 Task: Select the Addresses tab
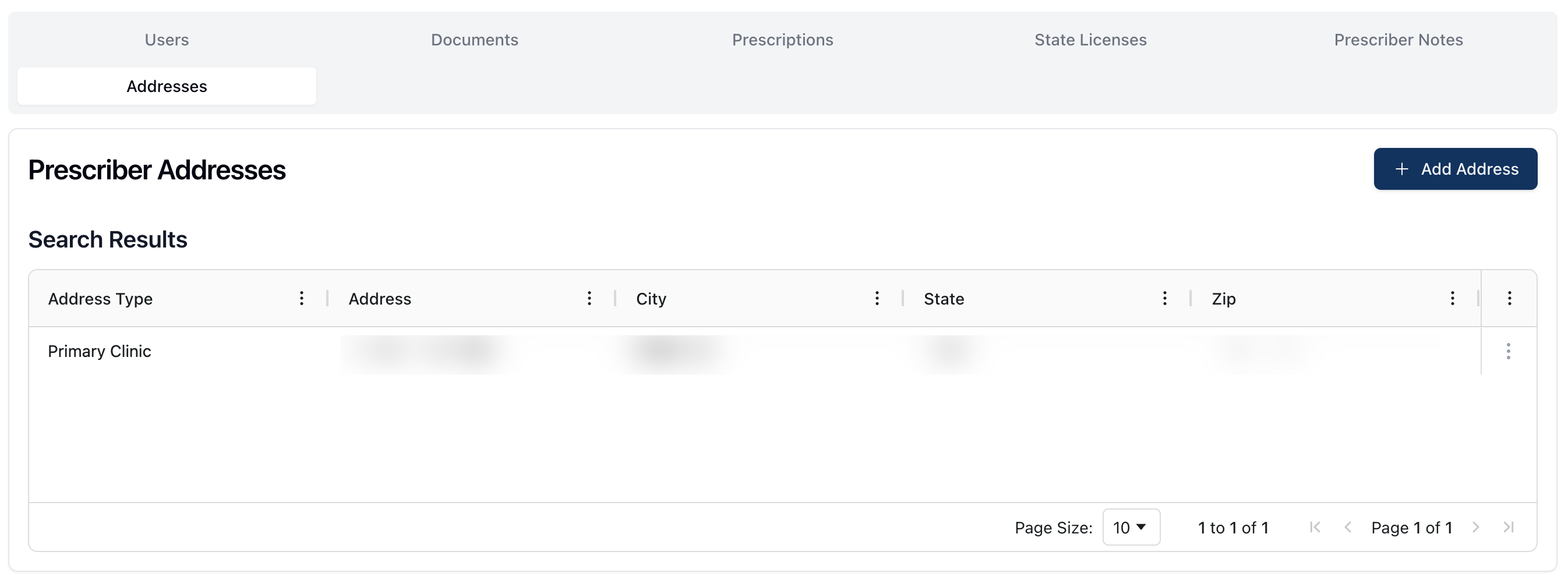(x=167, y=86)
